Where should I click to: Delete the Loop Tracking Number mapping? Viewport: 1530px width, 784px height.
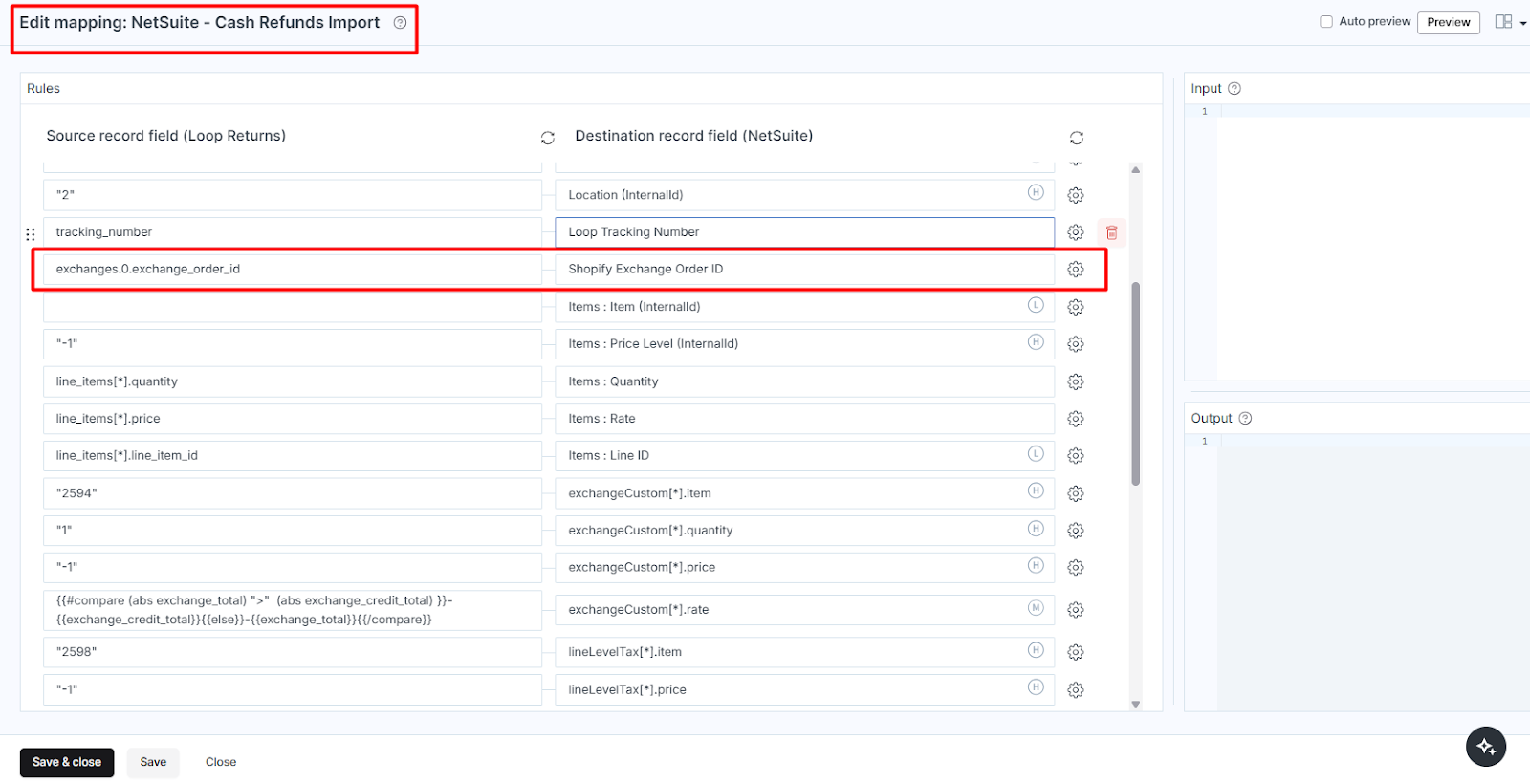tap(1112, 232)
